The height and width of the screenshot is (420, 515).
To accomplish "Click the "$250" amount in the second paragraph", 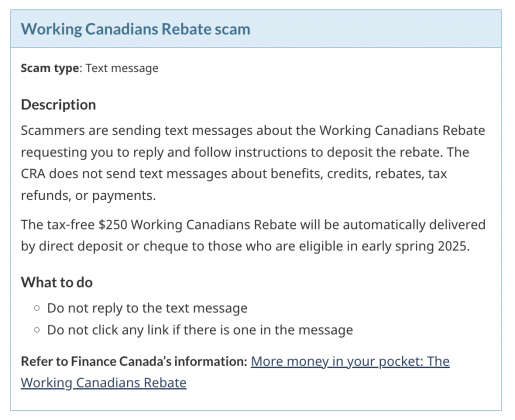I will click(x=113, y=225).
